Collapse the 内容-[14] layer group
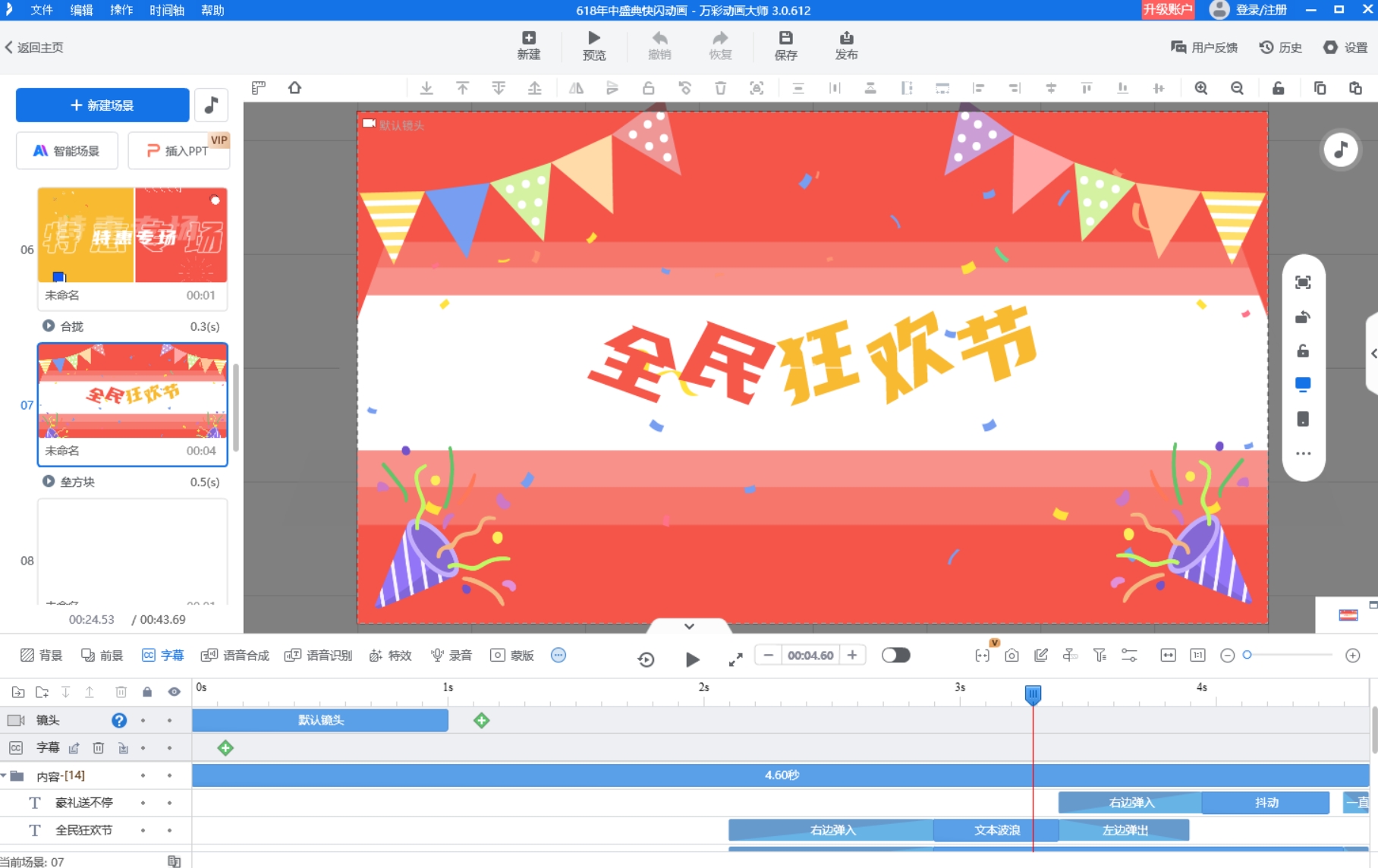This screenshot has width=1378, height=868. coord(4,775)
